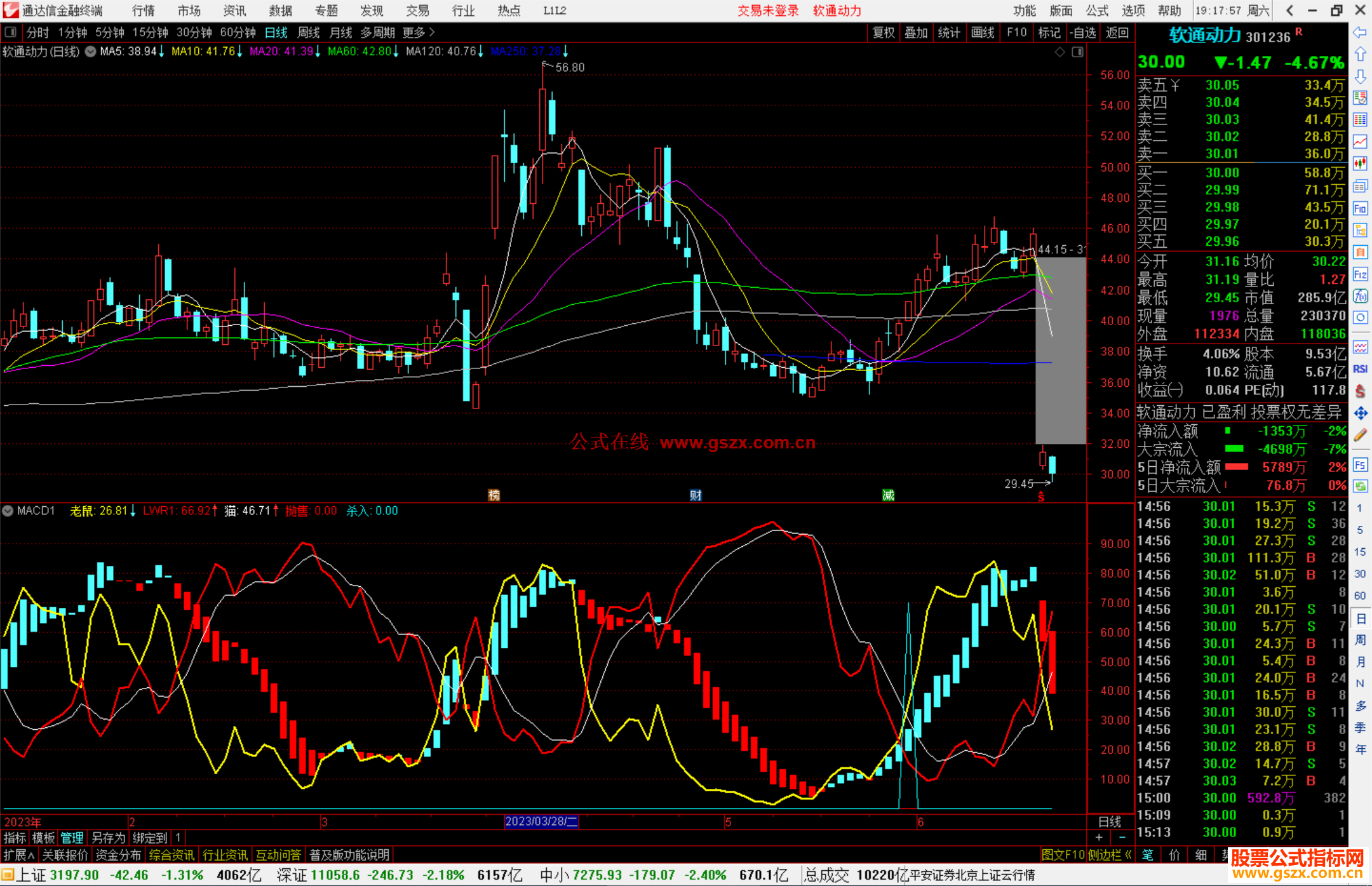1372x886 pixels.
Task: Toggle the panel layout icon above price axis
Action: click(1078, 52)
